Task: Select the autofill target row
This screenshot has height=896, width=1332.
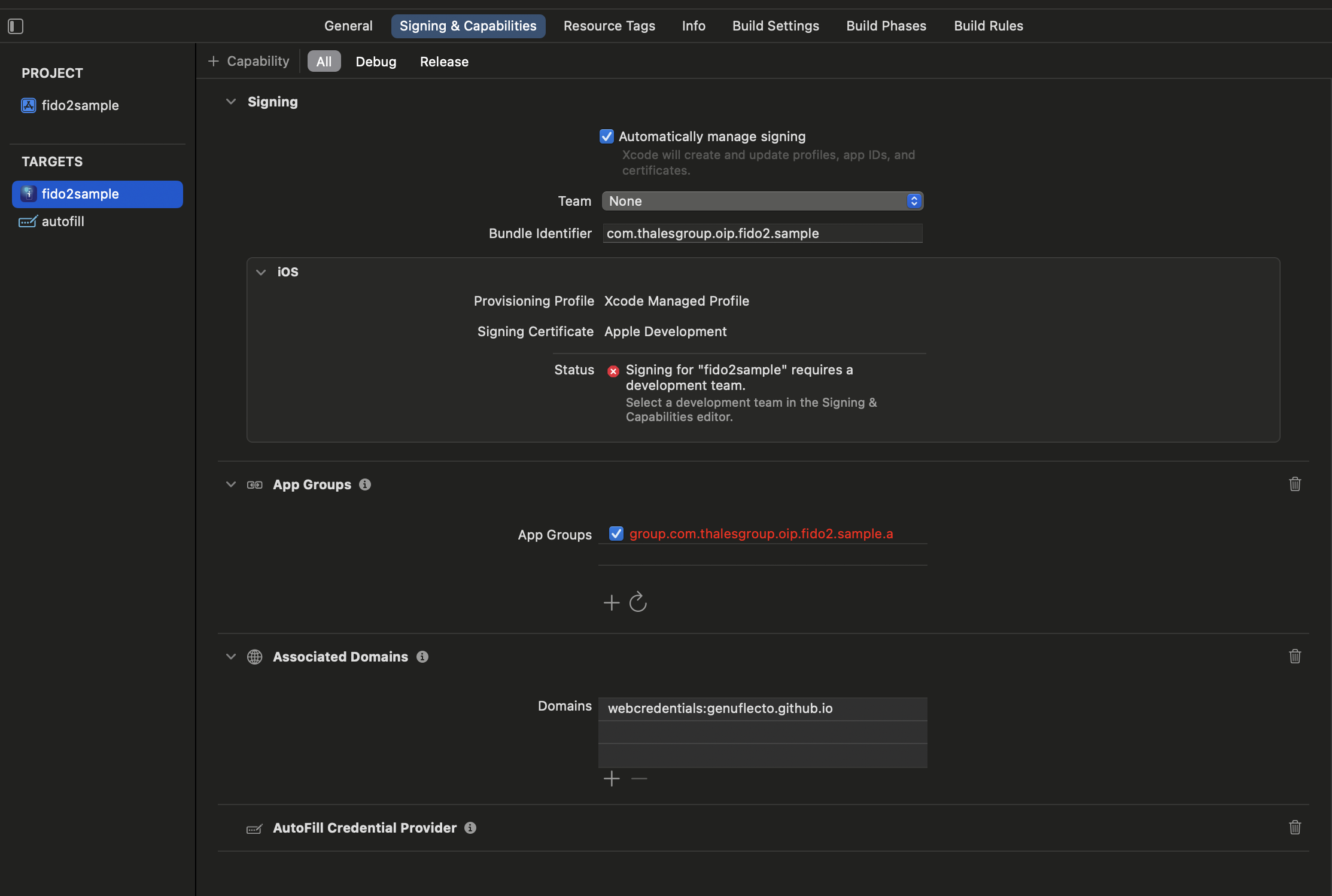Action: click(98, 221)
